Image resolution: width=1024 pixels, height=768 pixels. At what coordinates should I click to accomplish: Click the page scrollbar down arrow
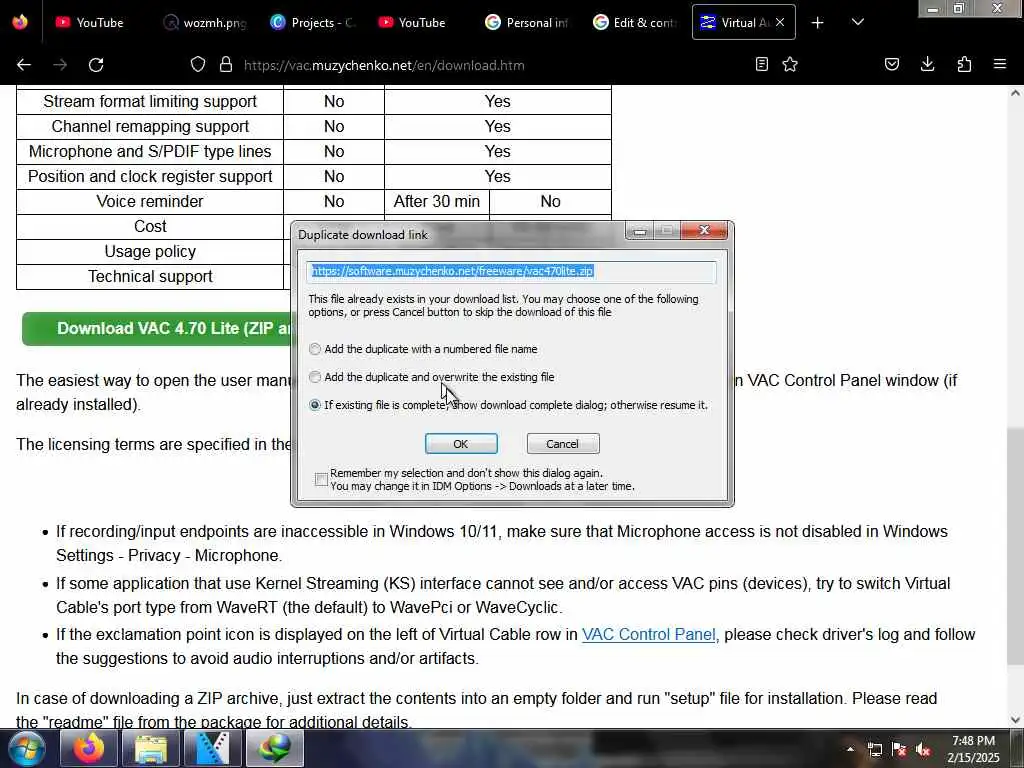coord(1015,720)
